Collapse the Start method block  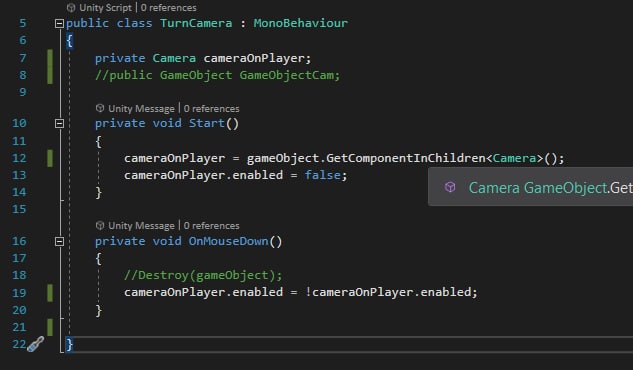[59, 123]
